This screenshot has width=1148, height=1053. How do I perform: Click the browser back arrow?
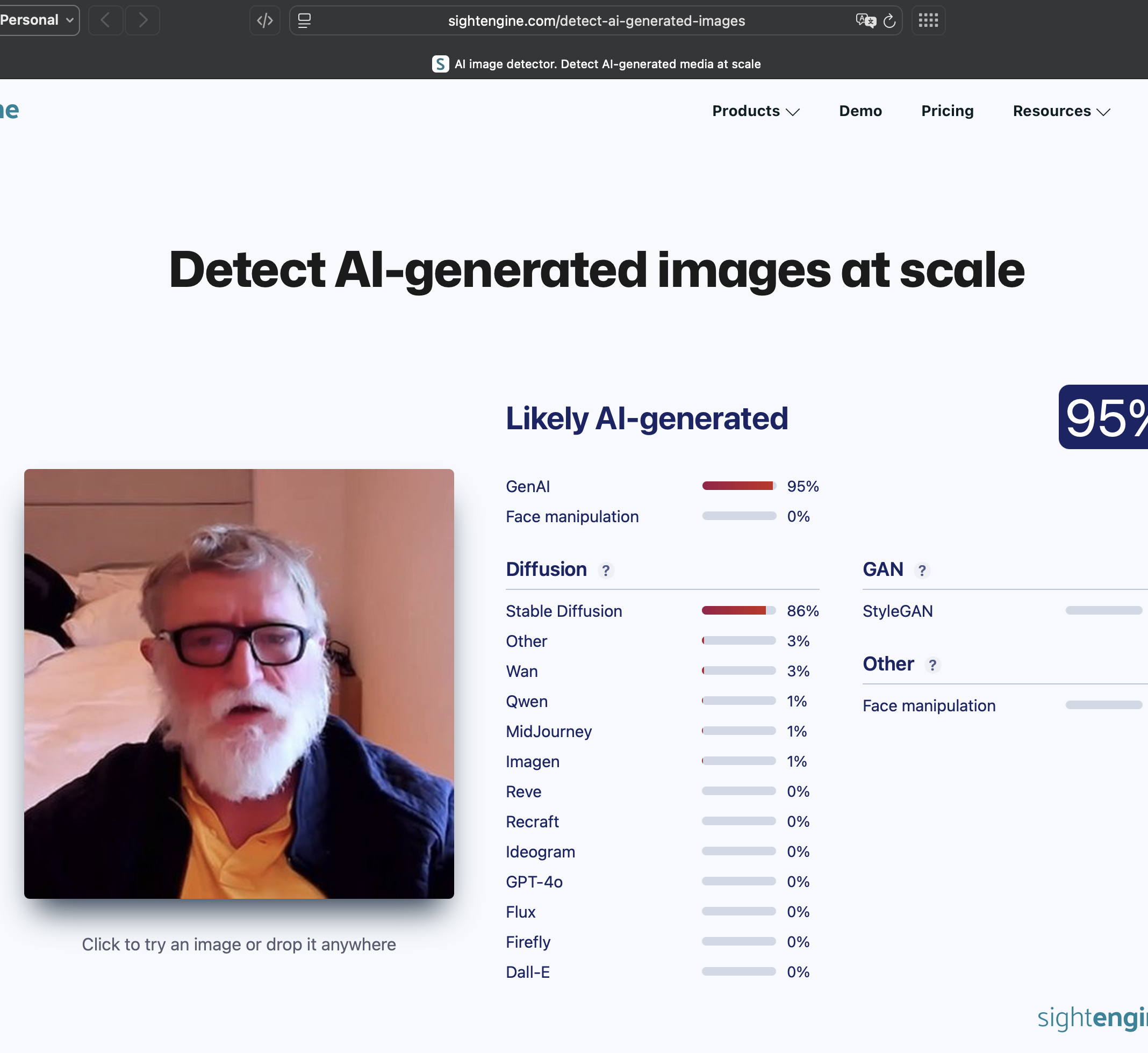[x=105, y=20]
